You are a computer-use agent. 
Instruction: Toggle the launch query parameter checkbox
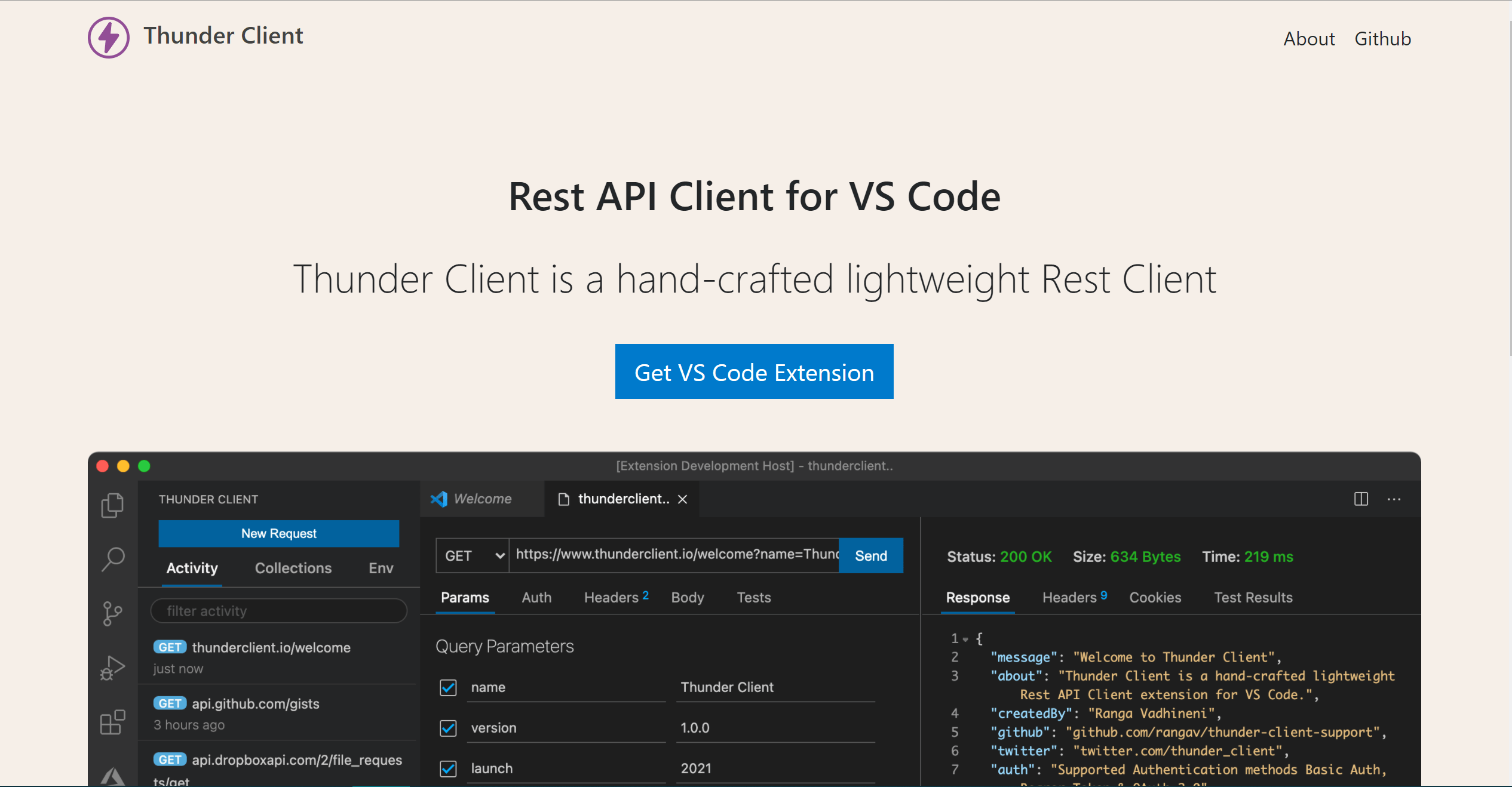[448, 768]
